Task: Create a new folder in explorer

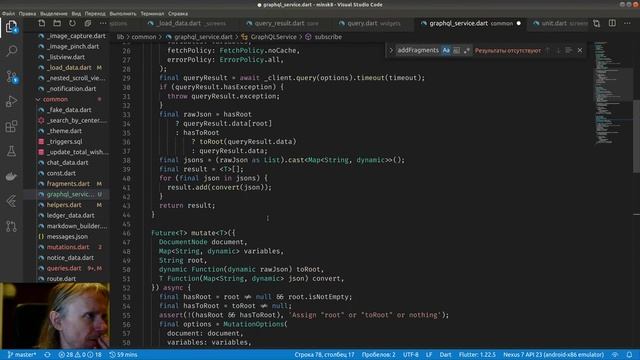Action: pyautogui.click(x=57, y=23)
